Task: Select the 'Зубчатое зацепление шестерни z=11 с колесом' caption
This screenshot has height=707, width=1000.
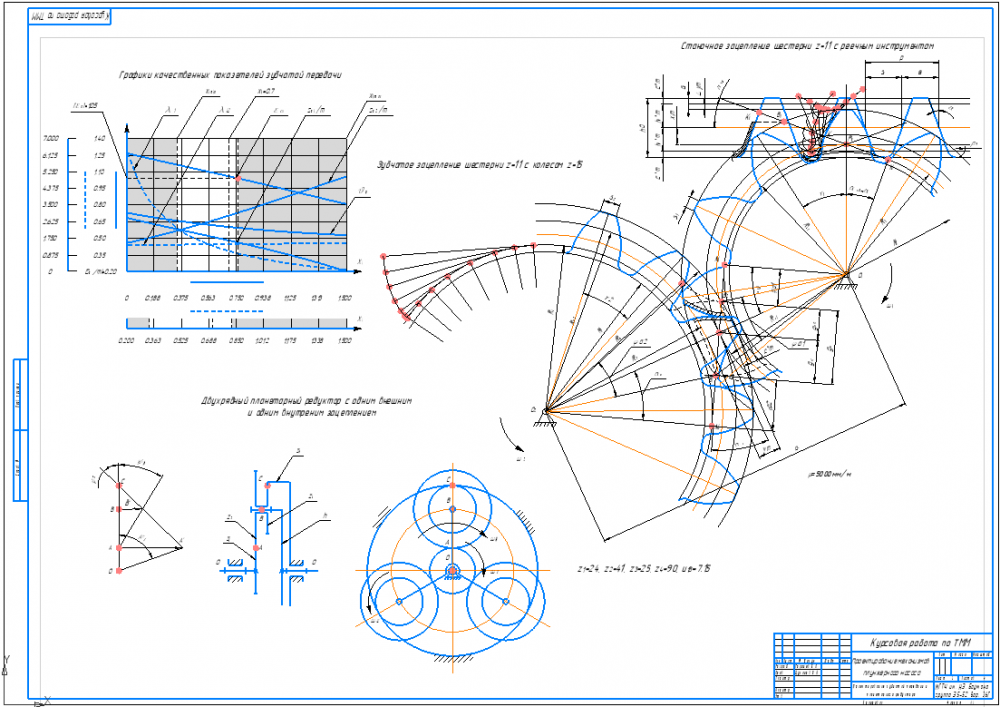Action: coord(480,164)
